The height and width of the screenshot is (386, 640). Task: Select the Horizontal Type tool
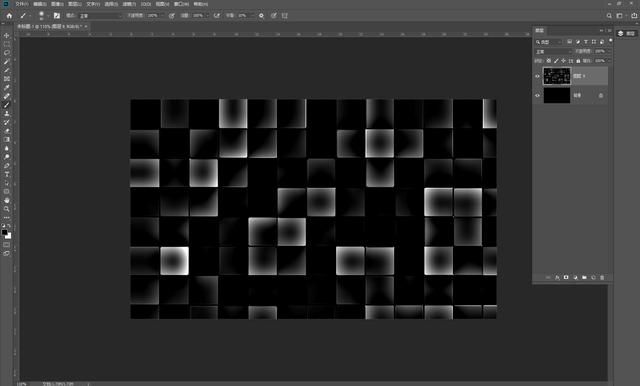coord(7,174)
